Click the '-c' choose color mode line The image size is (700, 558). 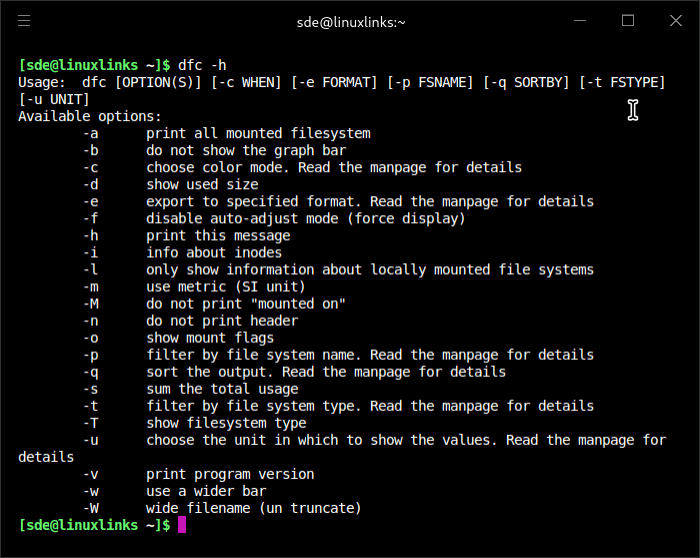(x=302, y=167)
